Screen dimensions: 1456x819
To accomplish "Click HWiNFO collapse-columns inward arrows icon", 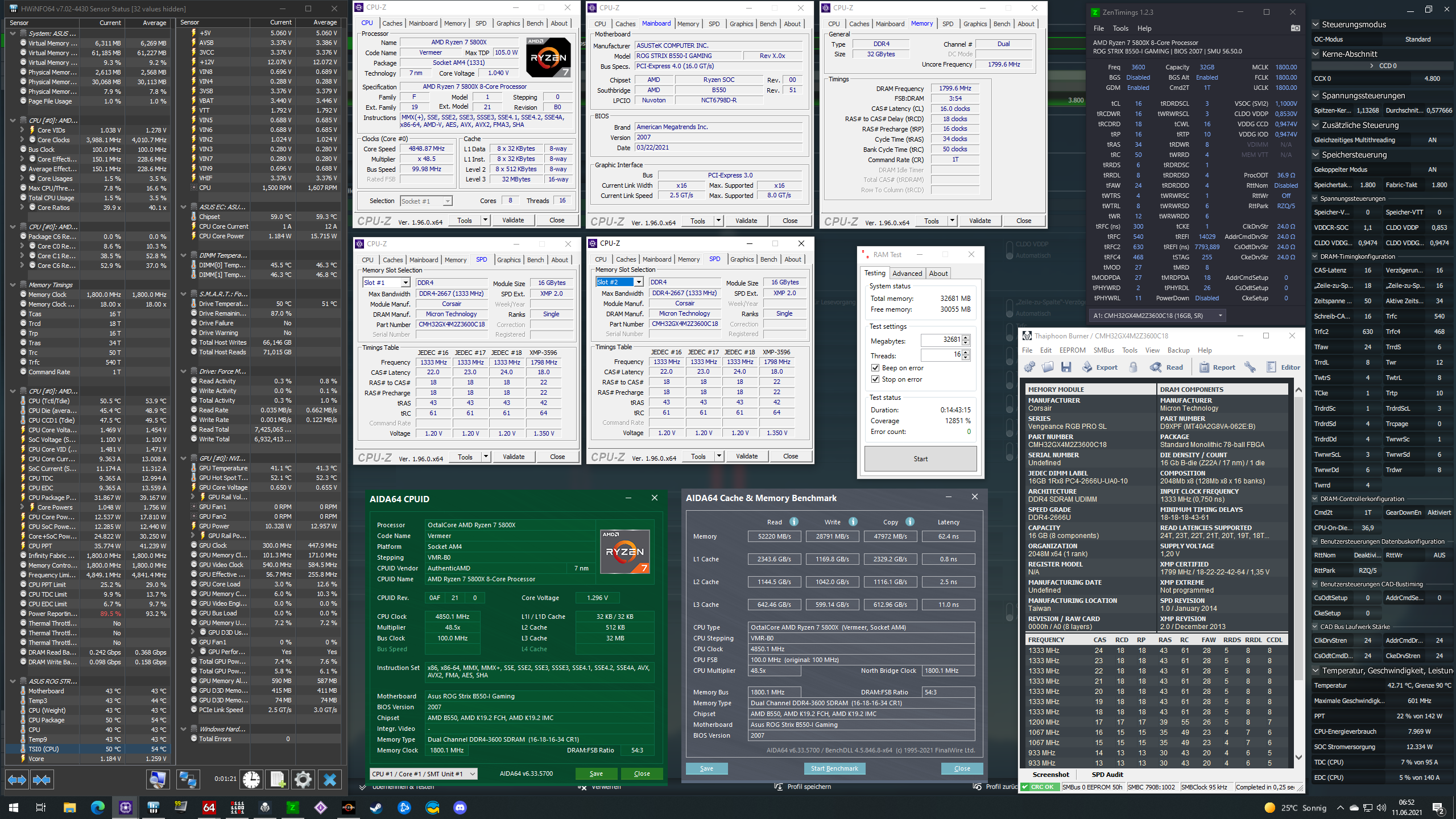I will (x=42, y=780).
